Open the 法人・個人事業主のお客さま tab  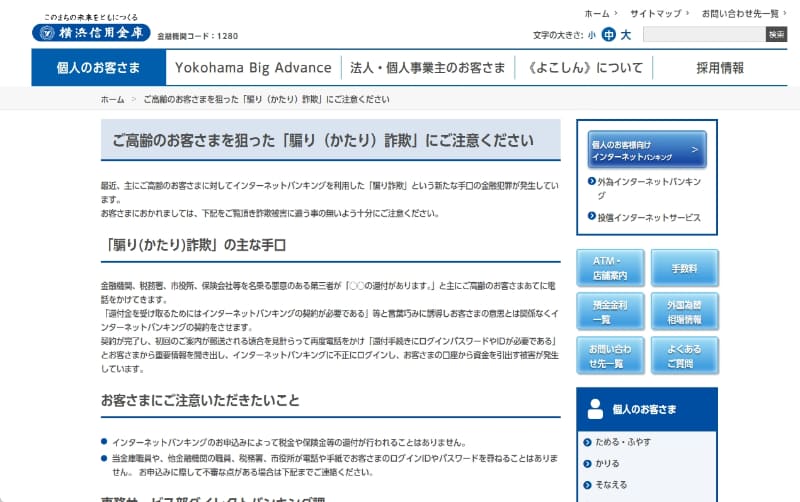[427, 68]
